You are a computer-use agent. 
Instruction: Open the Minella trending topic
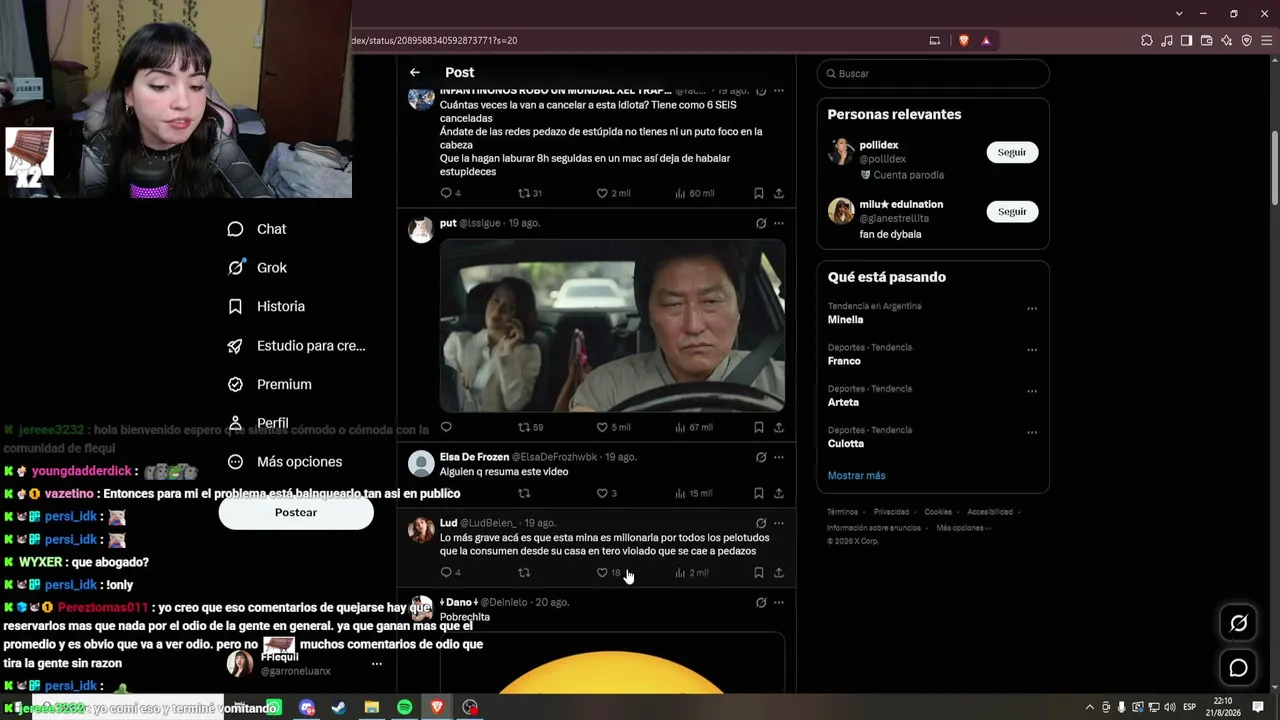coord(846,320)
